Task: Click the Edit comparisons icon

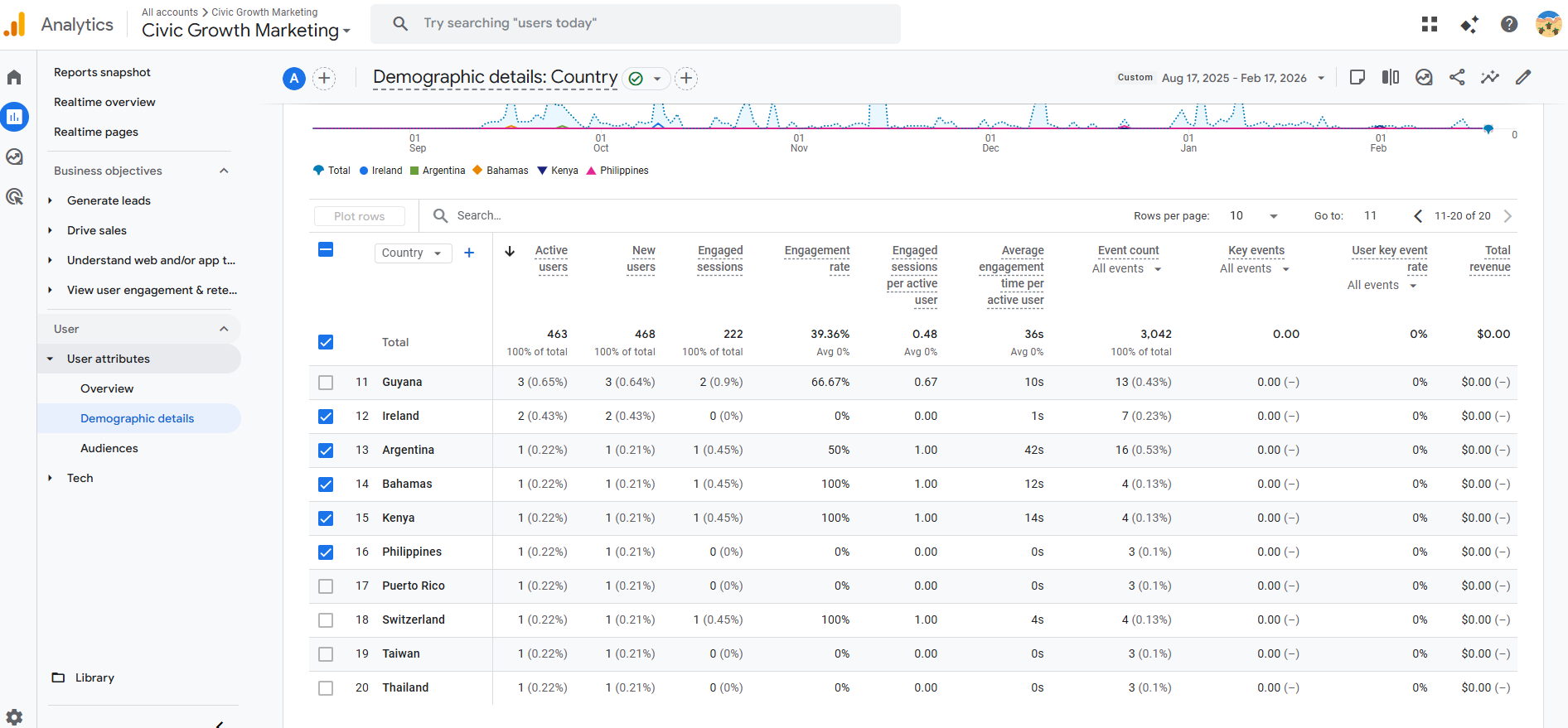Action: coord(1391,77)
